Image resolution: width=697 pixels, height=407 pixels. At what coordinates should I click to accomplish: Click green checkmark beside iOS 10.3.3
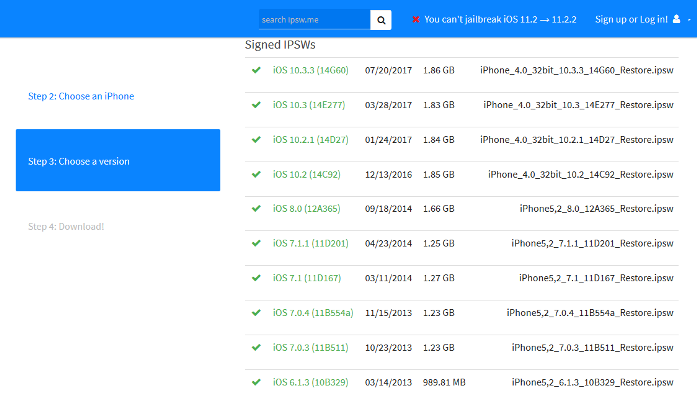256,71
